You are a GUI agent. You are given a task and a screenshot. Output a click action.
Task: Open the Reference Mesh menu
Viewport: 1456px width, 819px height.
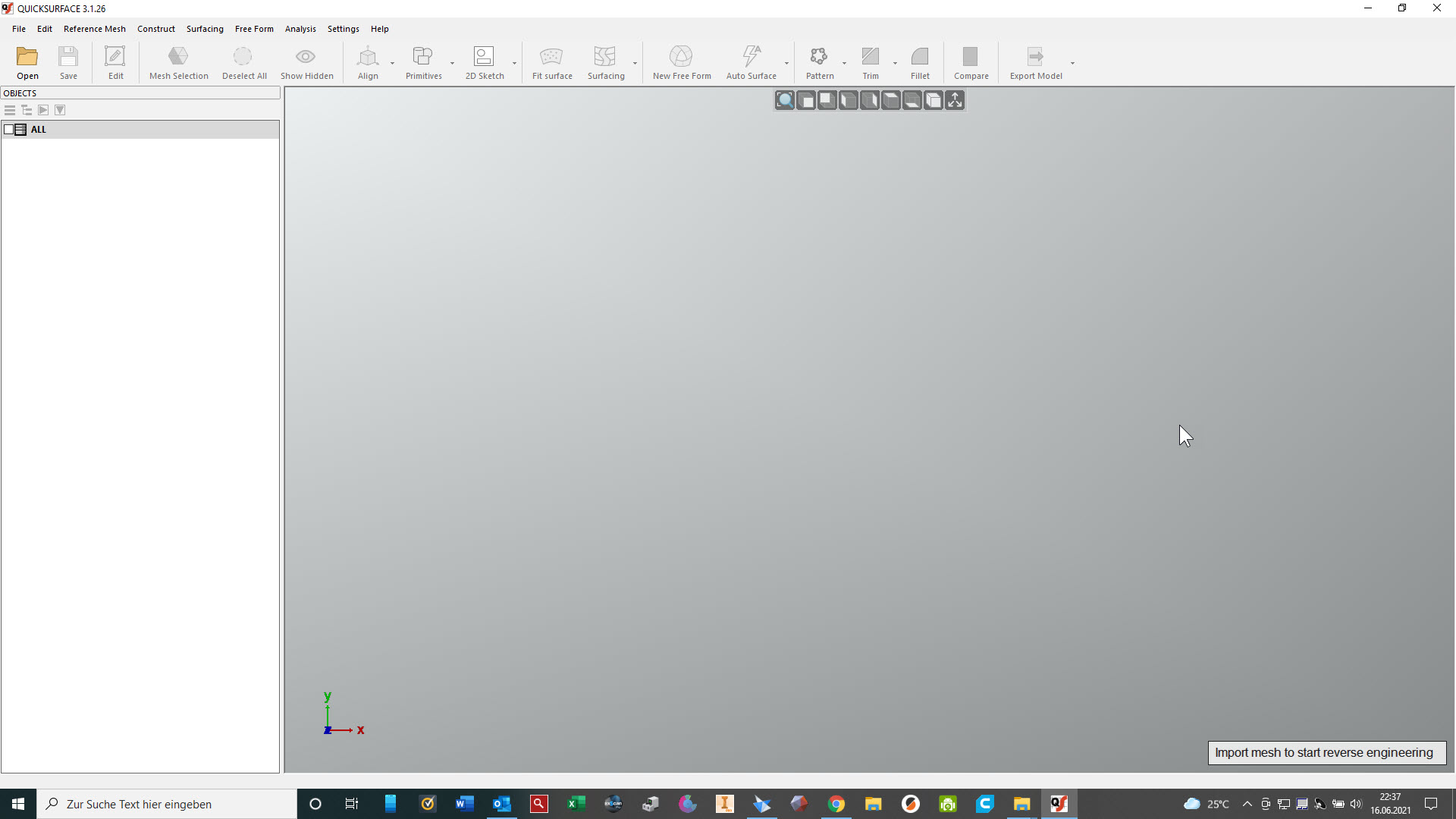pyautogui.click(x=95, y=29)
